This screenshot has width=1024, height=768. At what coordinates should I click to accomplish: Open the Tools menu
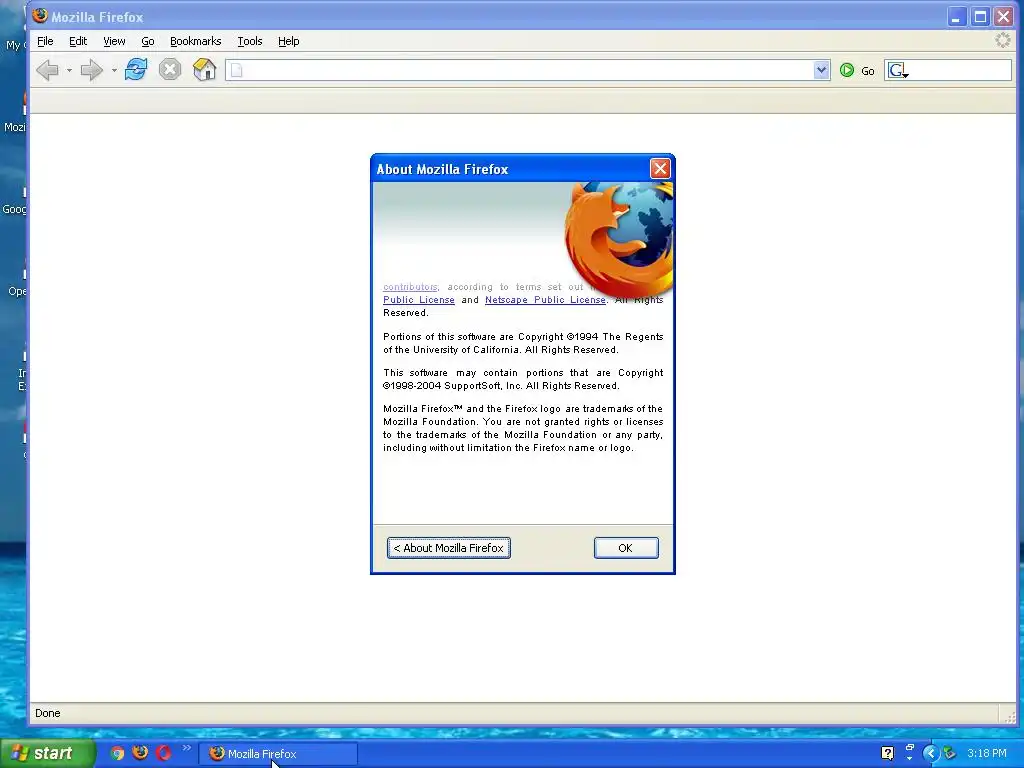(249, 41)
